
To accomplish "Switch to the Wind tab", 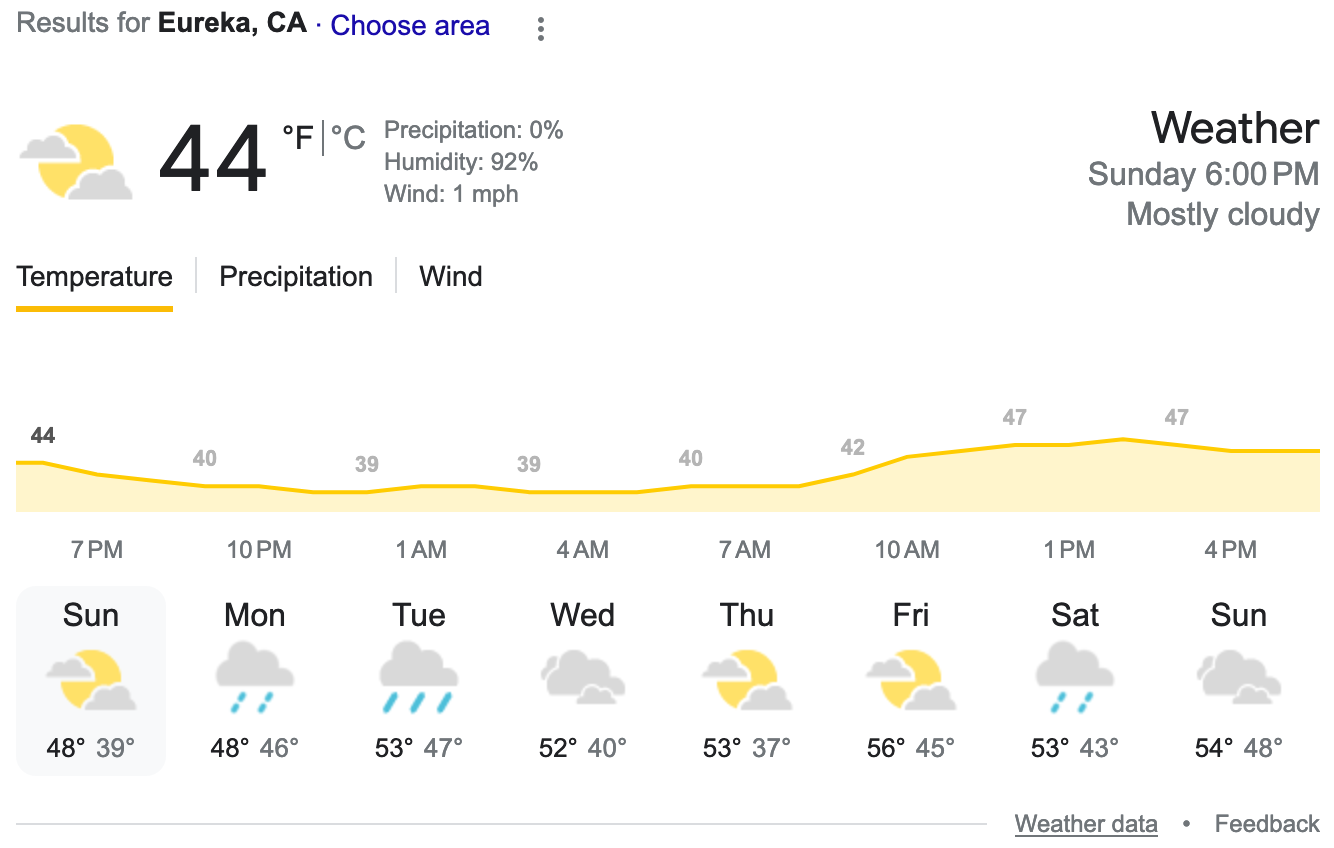I will [451, 276].
